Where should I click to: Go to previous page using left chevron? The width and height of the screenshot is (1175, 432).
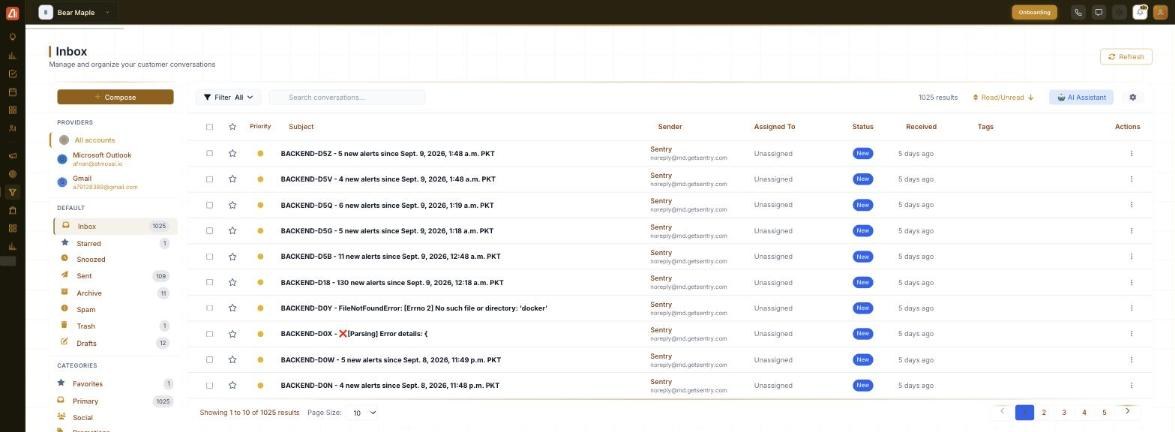tap(1003, 412)
